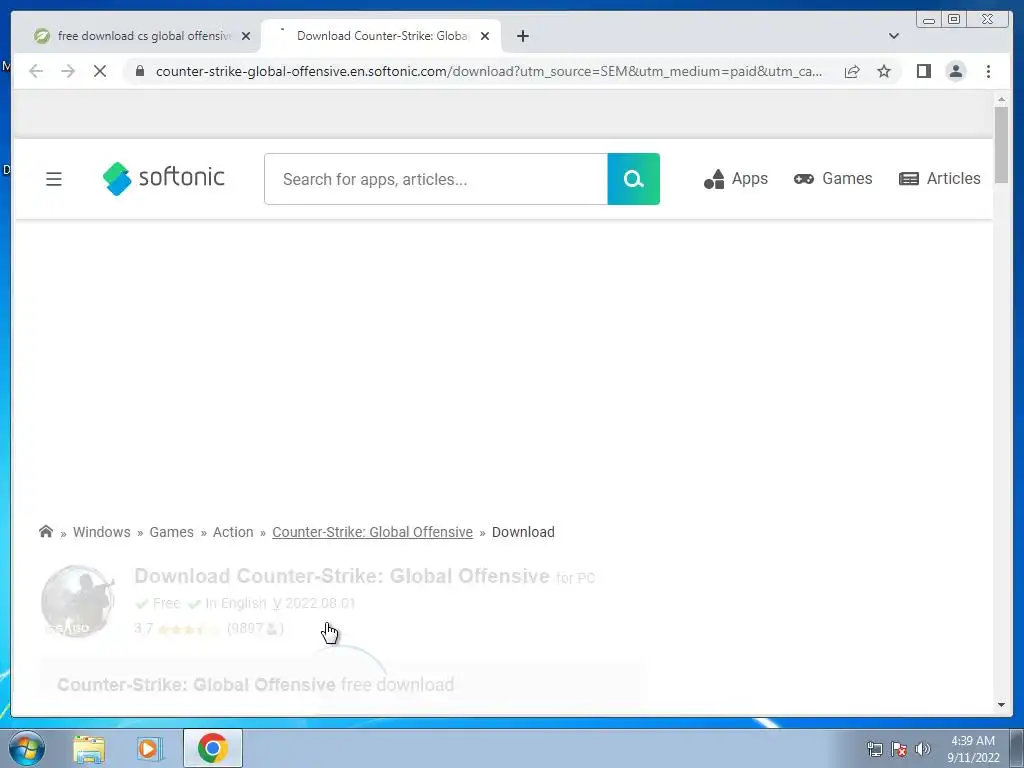Open the Softonic hamburger menu
Viewport: 1024px width, 768px height.
pyautogui.click(x=54, y=179)
